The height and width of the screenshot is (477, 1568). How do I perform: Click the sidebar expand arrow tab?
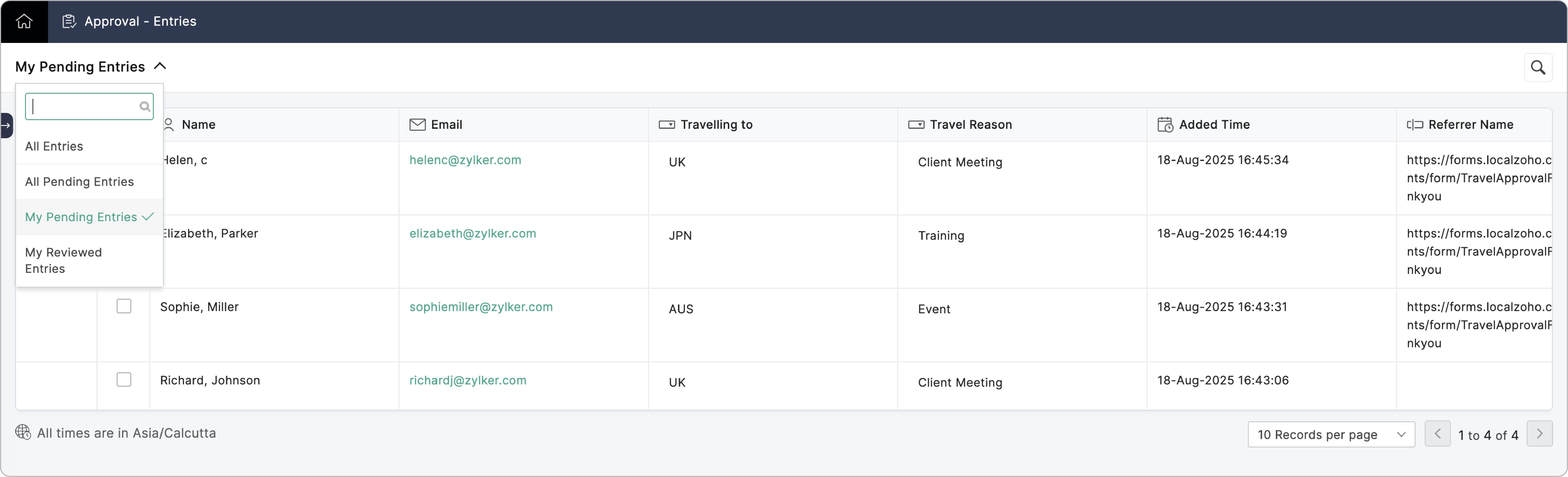(x=6, y=125)
